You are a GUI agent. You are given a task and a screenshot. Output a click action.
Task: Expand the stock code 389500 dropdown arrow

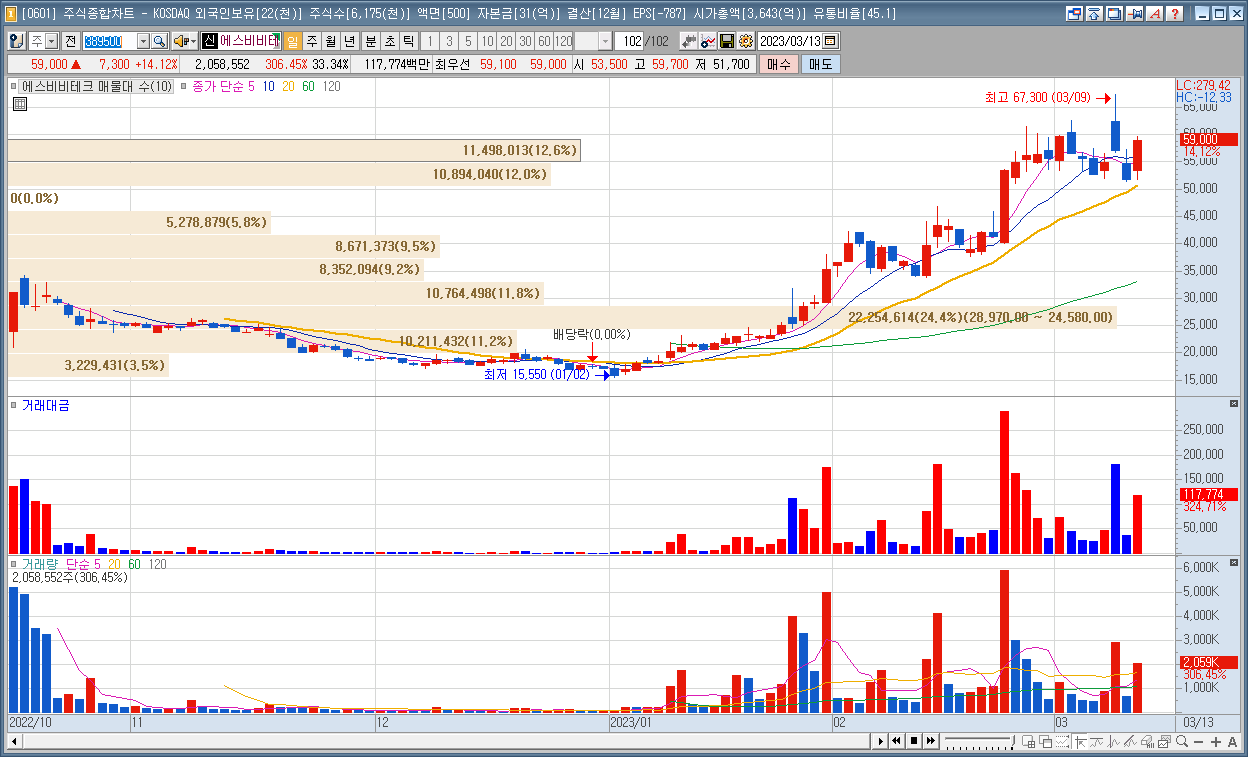143,41
